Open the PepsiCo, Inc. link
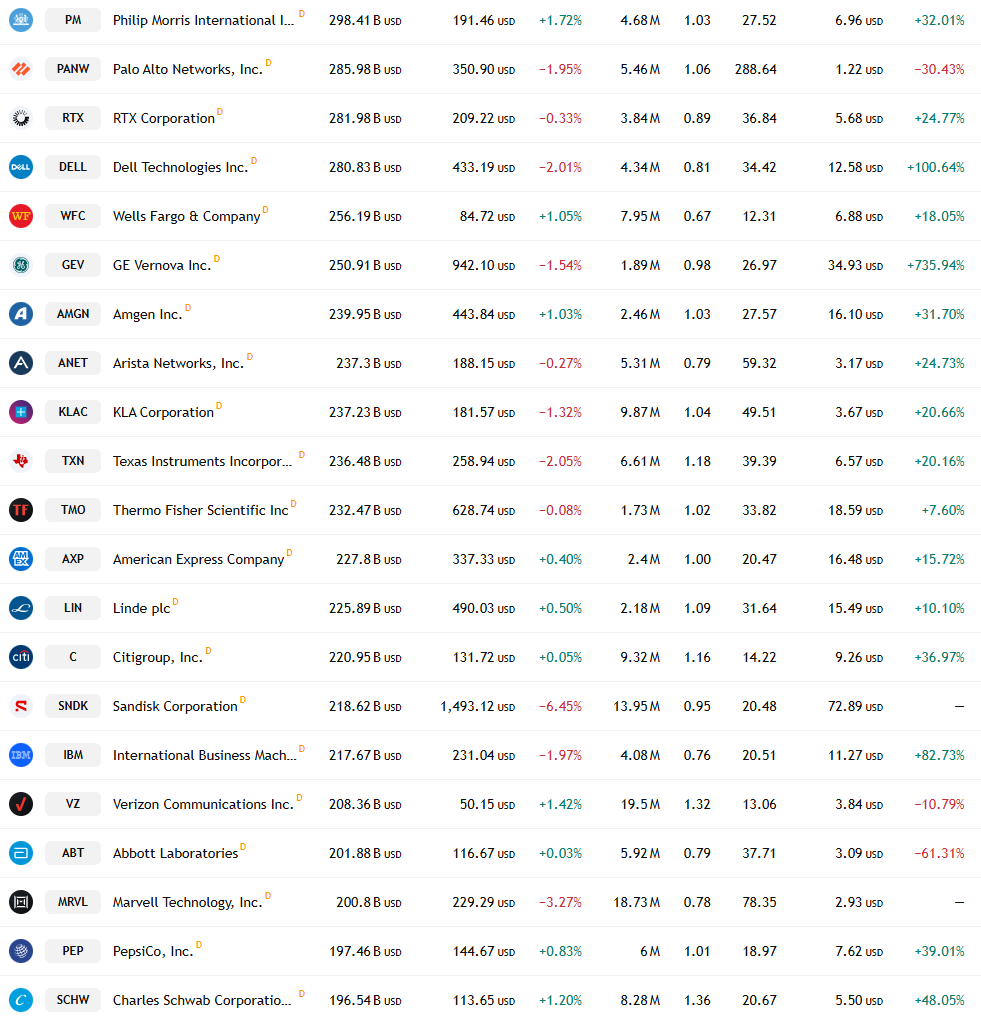This screenshot has height=1020, width=981. [153, 952]
